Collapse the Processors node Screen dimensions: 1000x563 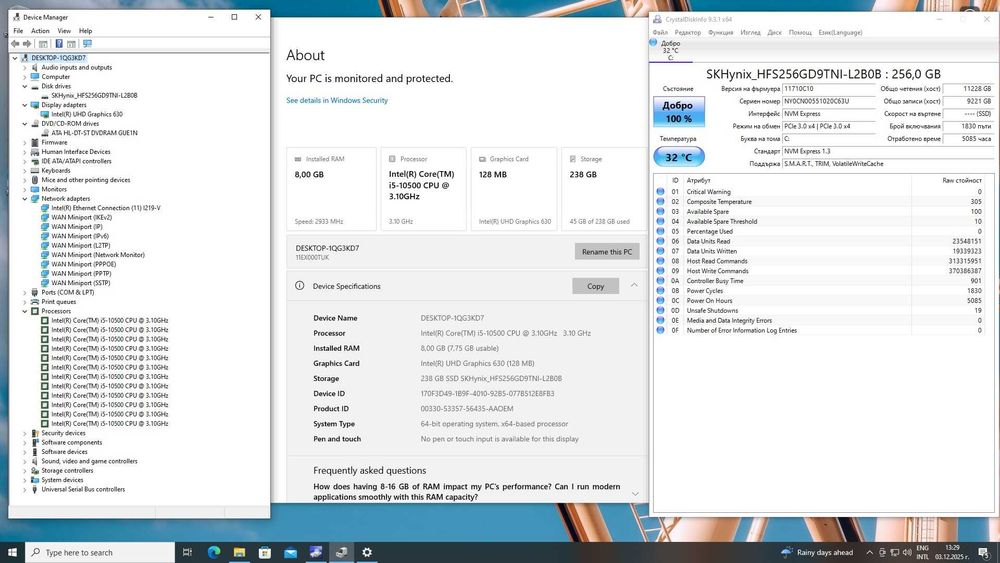pos(25,311)
